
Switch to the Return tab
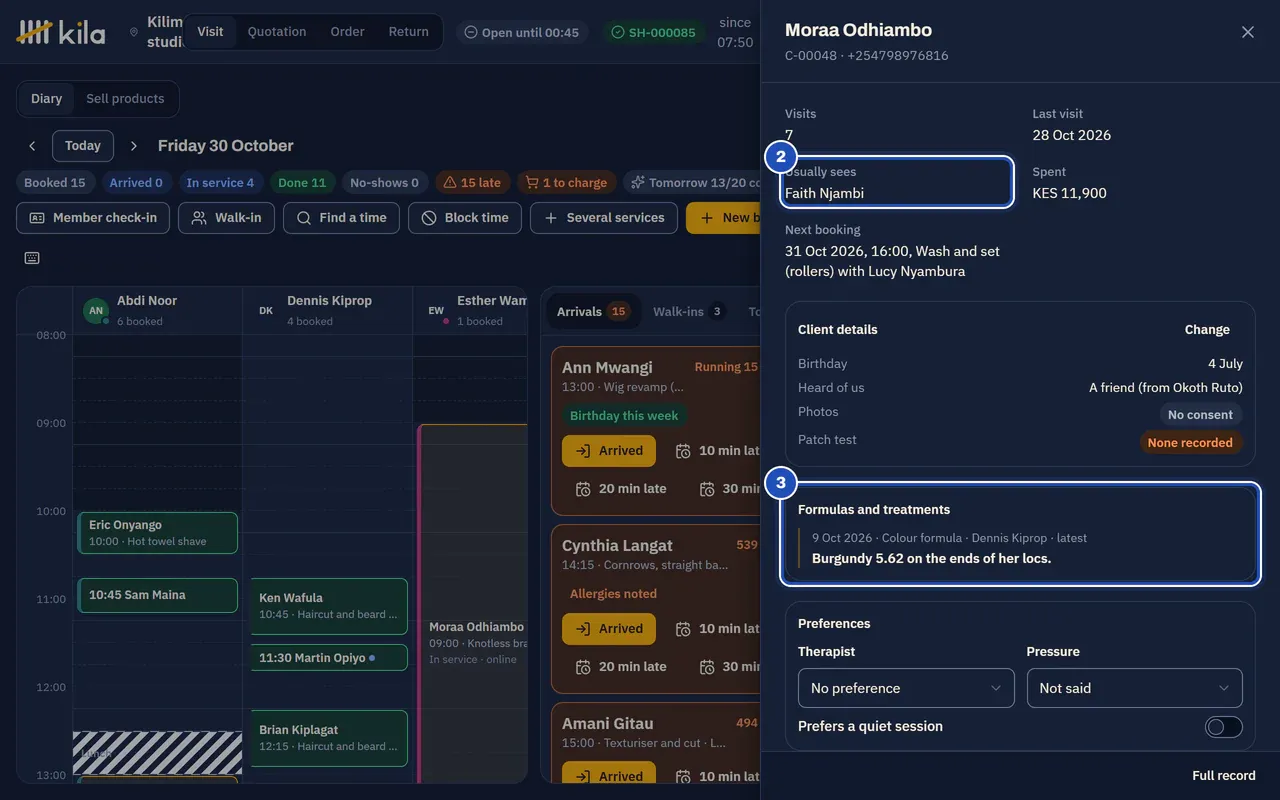pos(409,31)
